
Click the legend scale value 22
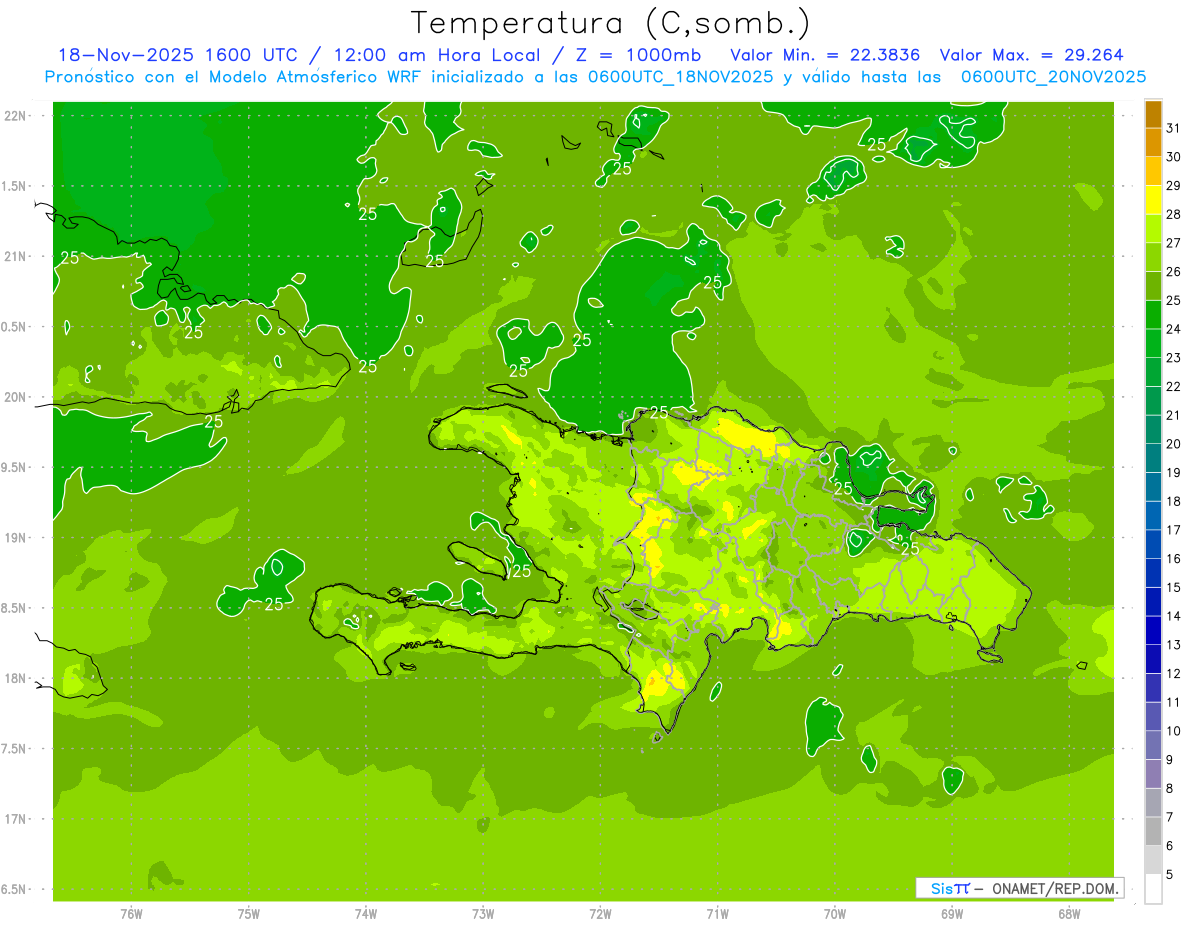point(1173,386)
